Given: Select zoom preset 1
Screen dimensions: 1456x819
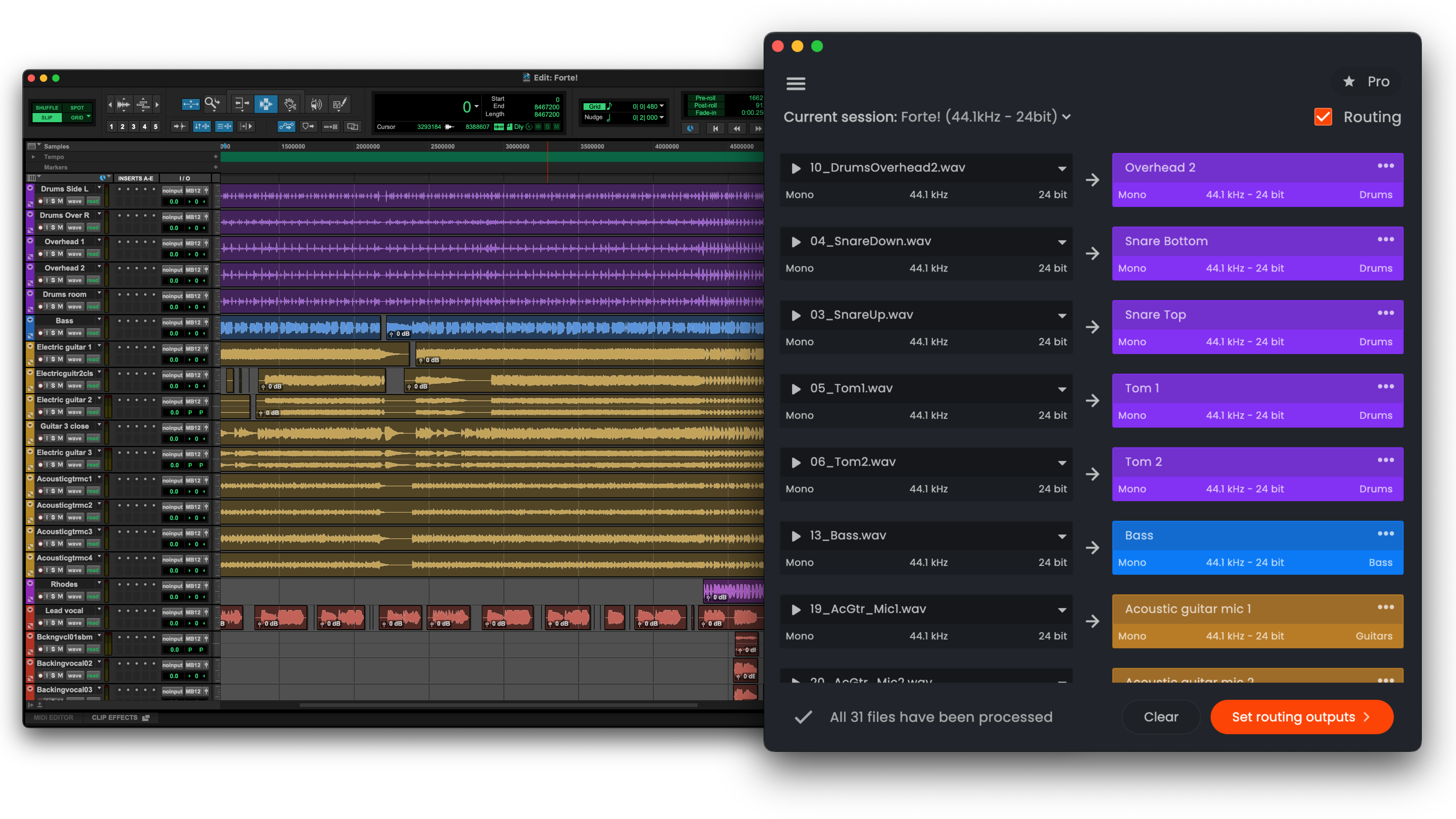Looking at the screenshot, I should (x=111, y=127).
